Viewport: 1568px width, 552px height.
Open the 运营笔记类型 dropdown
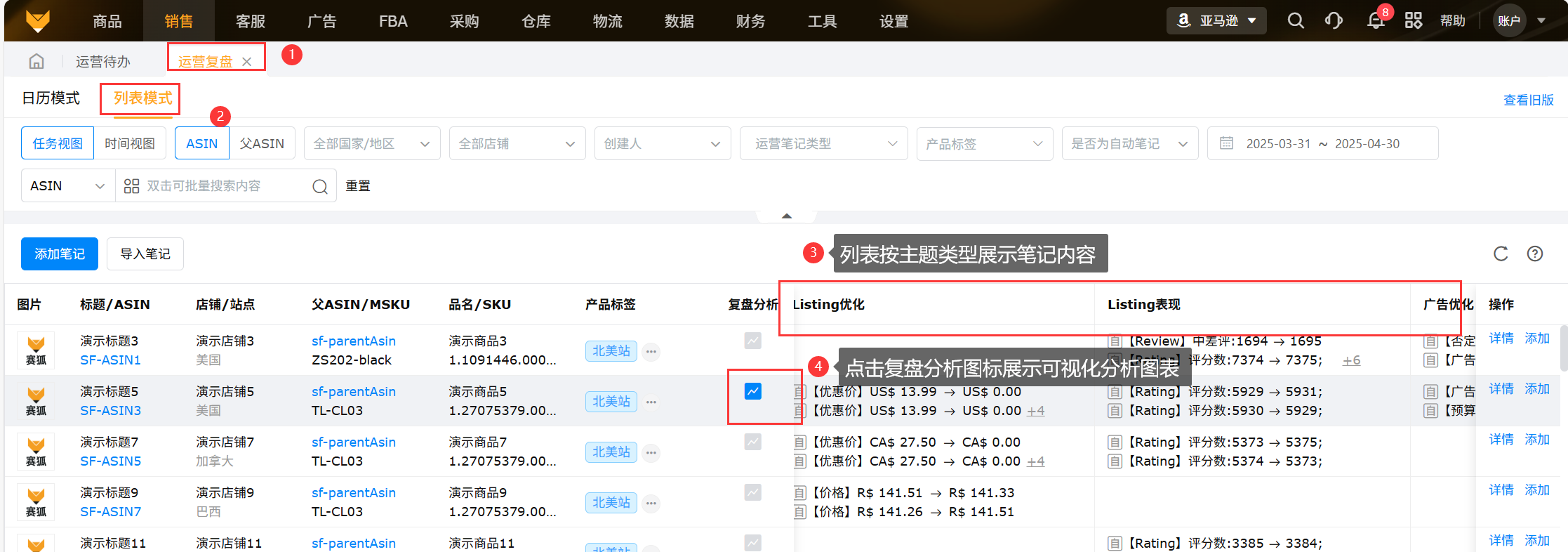click(824, 143)
